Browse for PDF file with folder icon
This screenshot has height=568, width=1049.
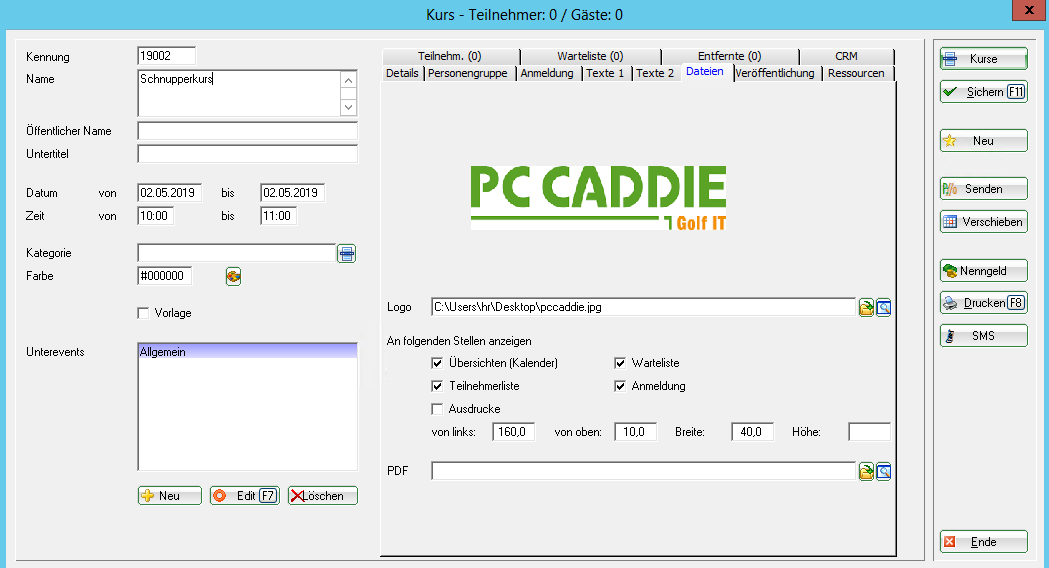(x=866, y=472)
